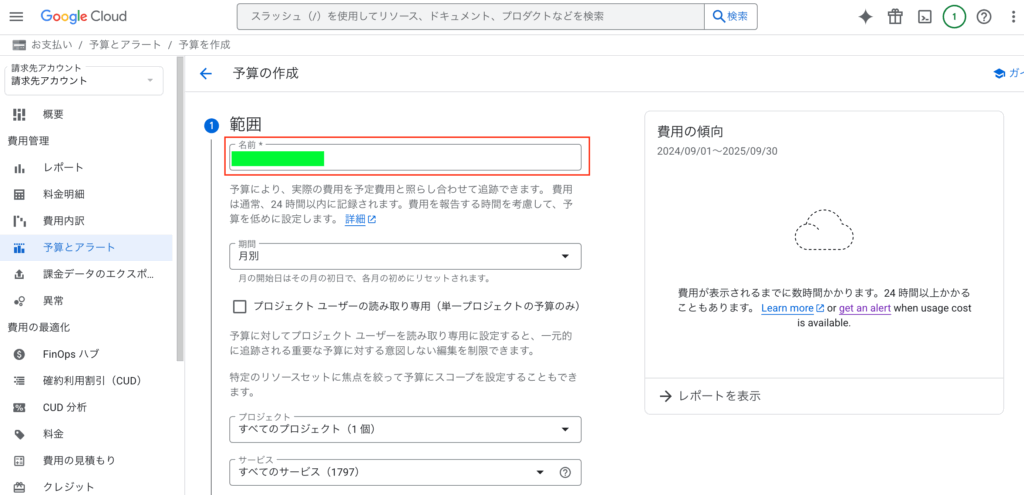Image resolution: width=1024 pixels, height=495 pixels.
Task: Open the gift free trial icon
Action: 894,17
